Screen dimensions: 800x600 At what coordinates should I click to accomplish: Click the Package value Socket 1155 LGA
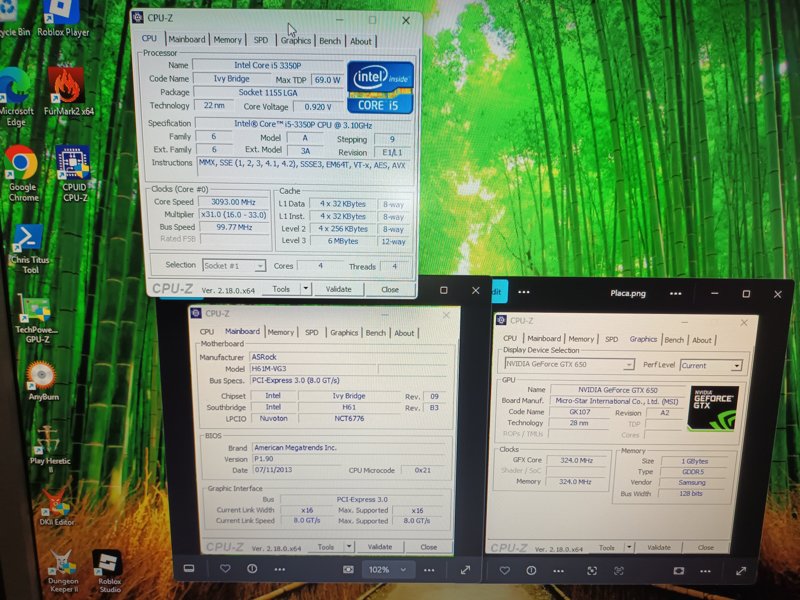(x=268, y=92)
